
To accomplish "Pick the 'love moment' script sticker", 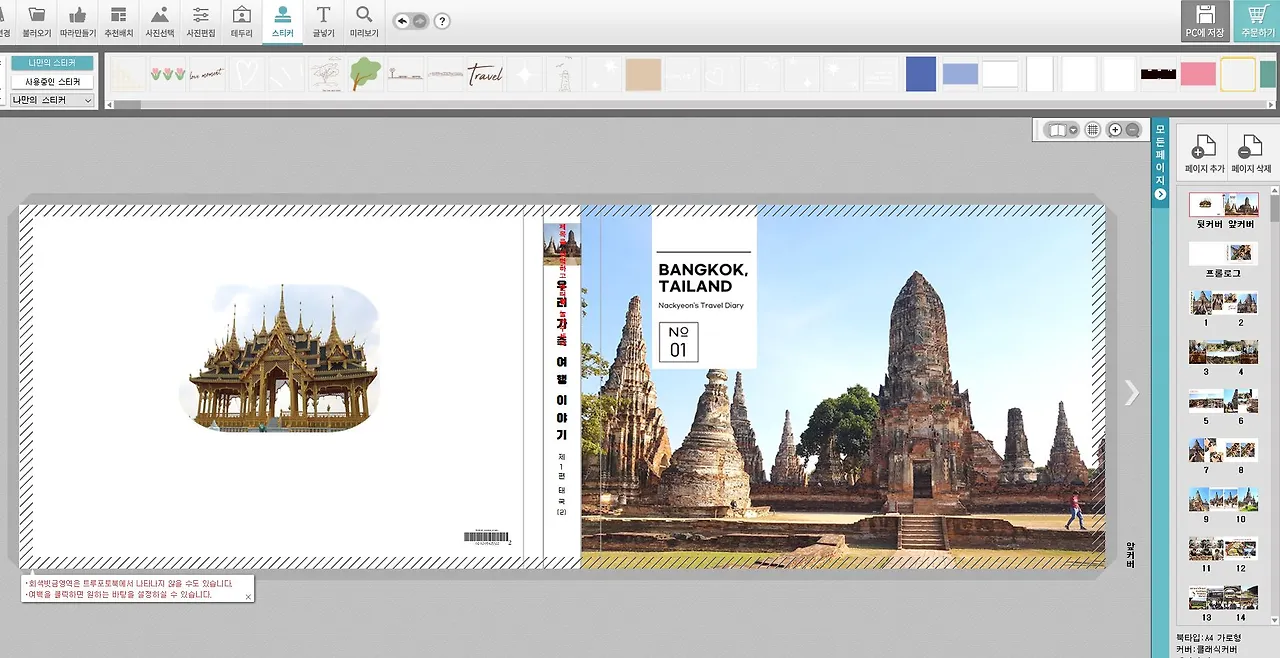I will coord(207,74).
